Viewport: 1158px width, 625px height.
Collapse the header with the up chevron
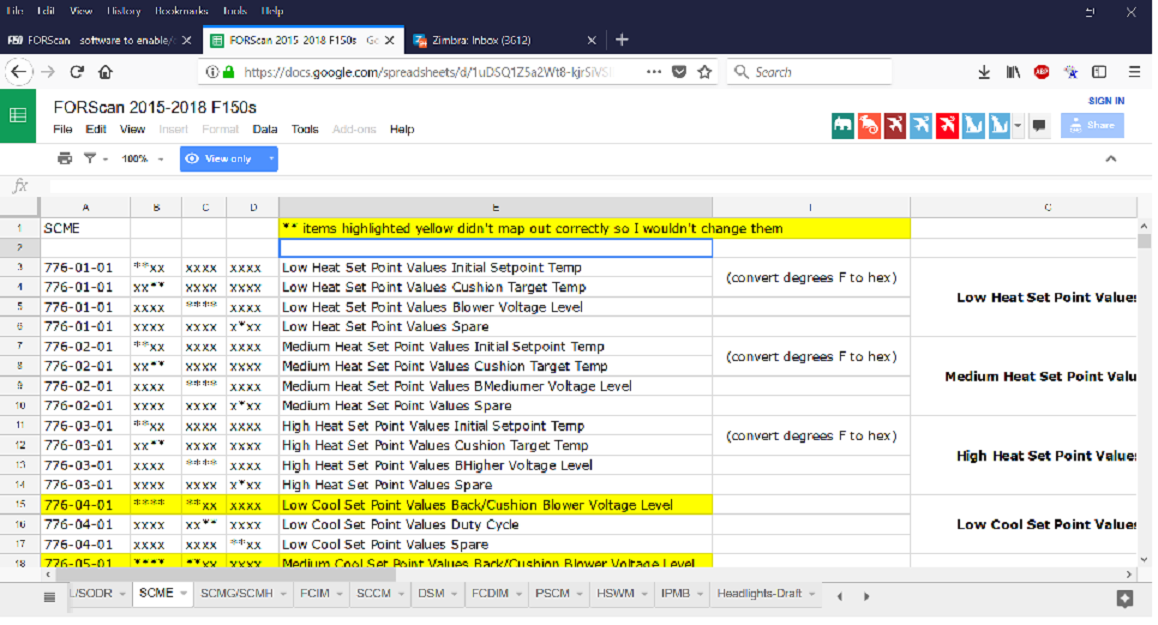tap(1110, 159)
